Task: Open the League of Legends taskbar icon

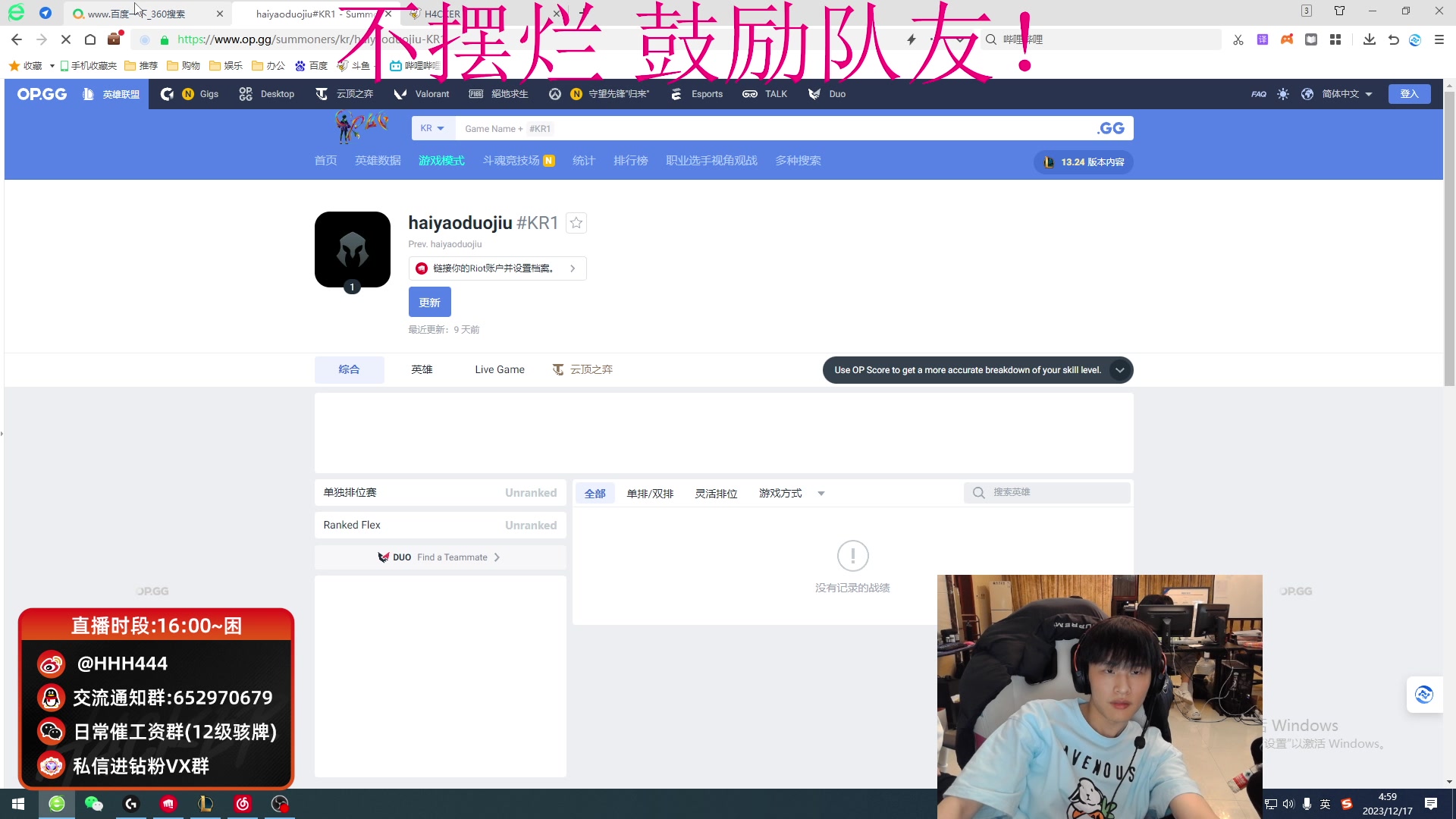Action: [x=206, y=804]
